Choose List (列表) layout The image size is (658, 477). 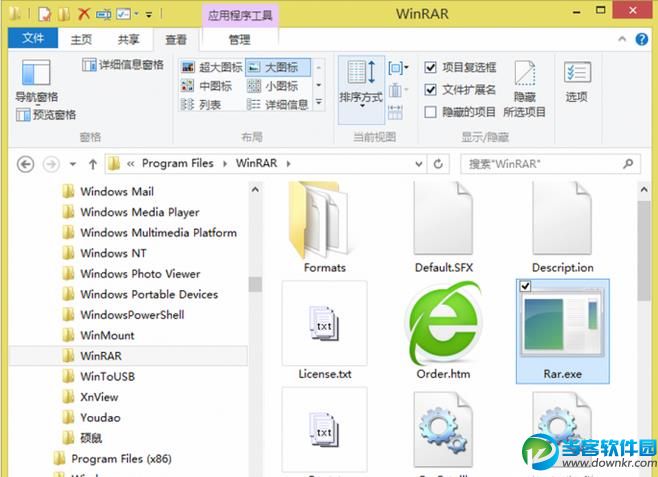point(201,104)
